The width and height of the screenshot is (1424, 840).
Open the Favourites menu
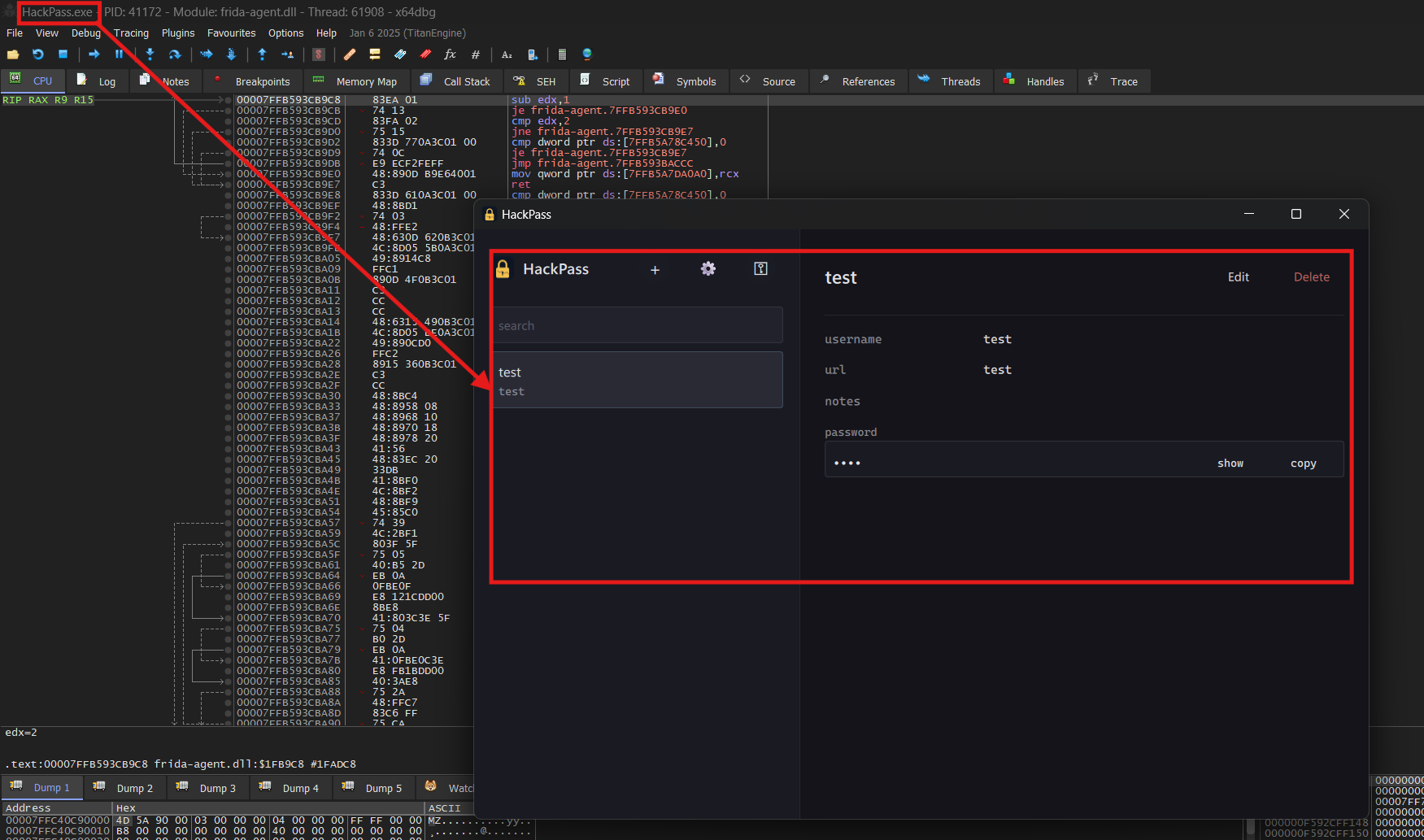pyautogui.click(x=231, y=33)
